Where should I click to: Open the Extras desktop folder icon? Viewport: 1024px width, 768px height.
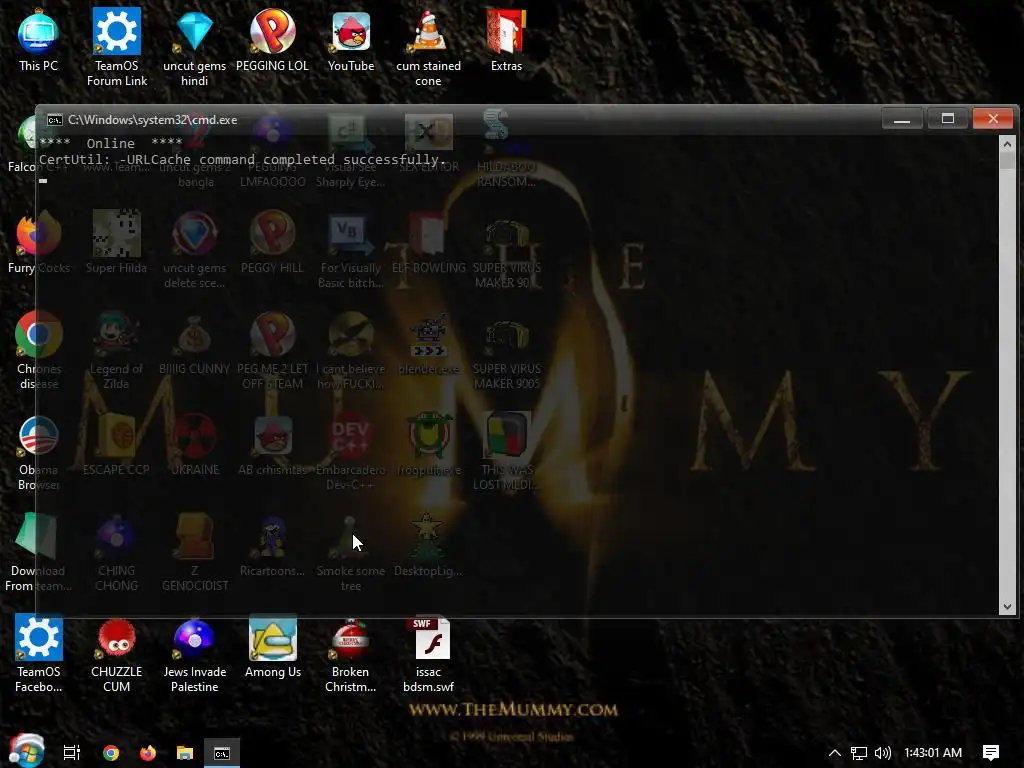[506, 40]
